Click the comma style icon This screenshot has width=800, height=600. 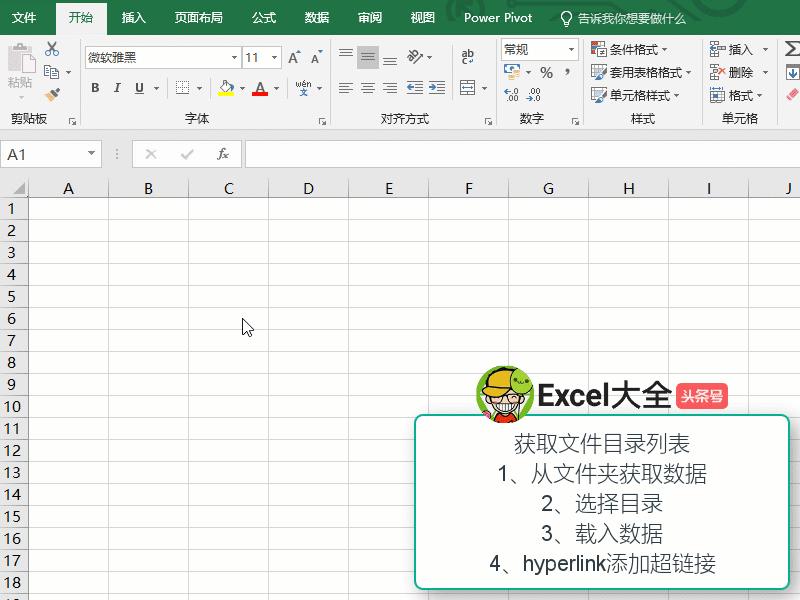(568, 71)
